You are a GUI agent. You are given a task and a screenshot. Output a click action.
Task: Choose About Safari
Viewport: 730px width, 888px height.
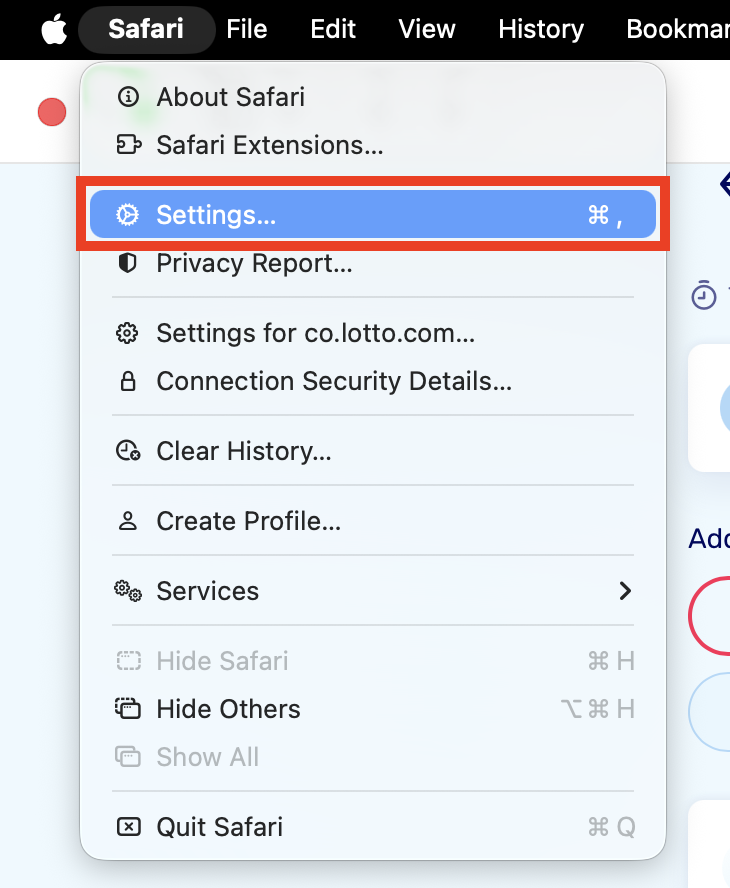click(373, 97)
